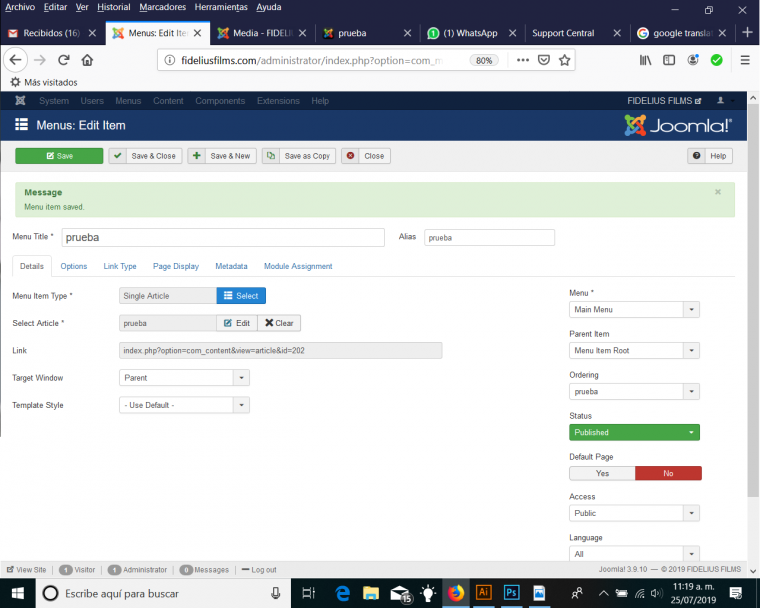
Task: Set Default Page to No
Action: [x=668, y=473]
